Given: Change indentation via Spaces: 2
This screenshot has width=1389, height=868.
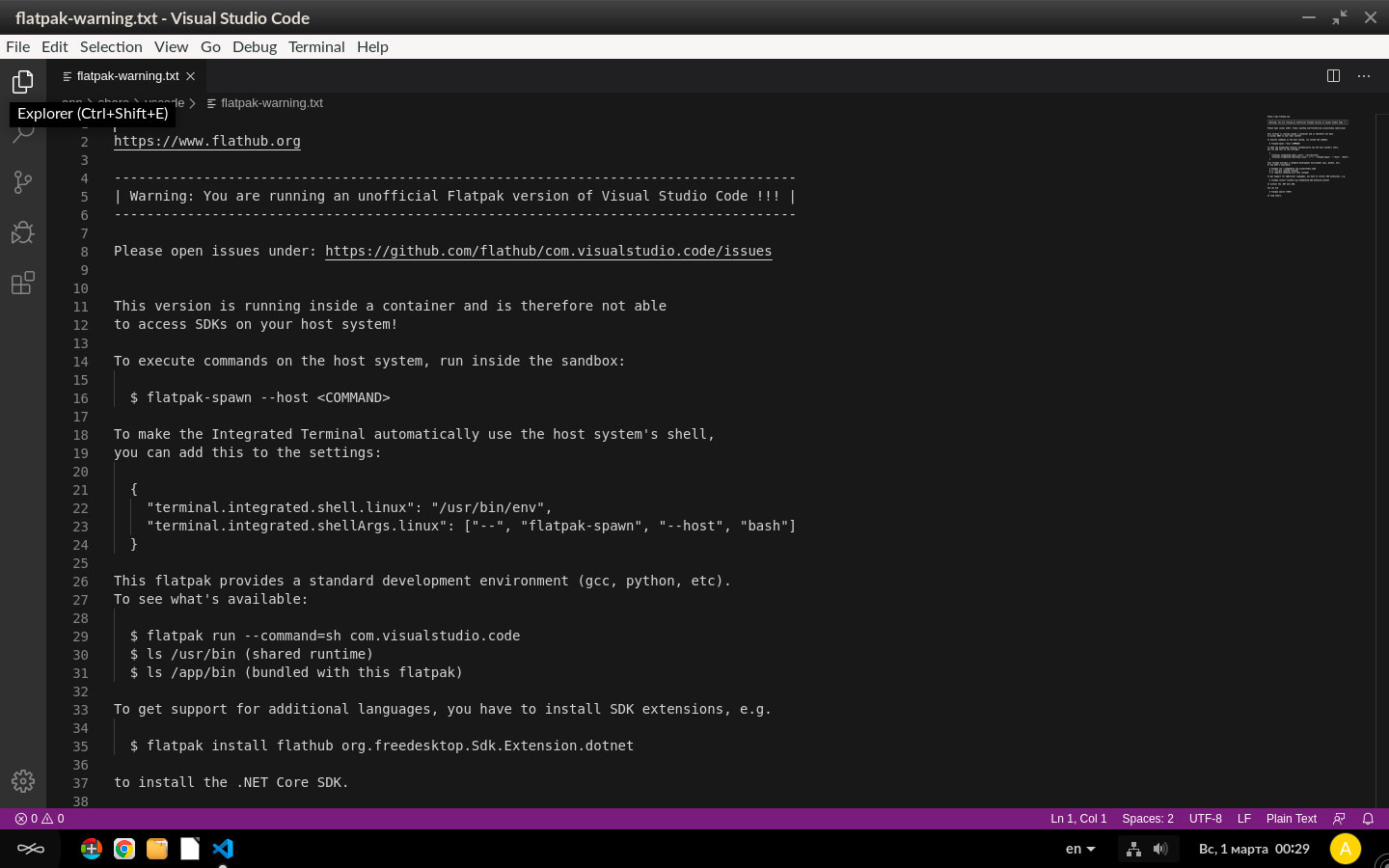Looking at the screenshot, I should [x=1148, y=819].
